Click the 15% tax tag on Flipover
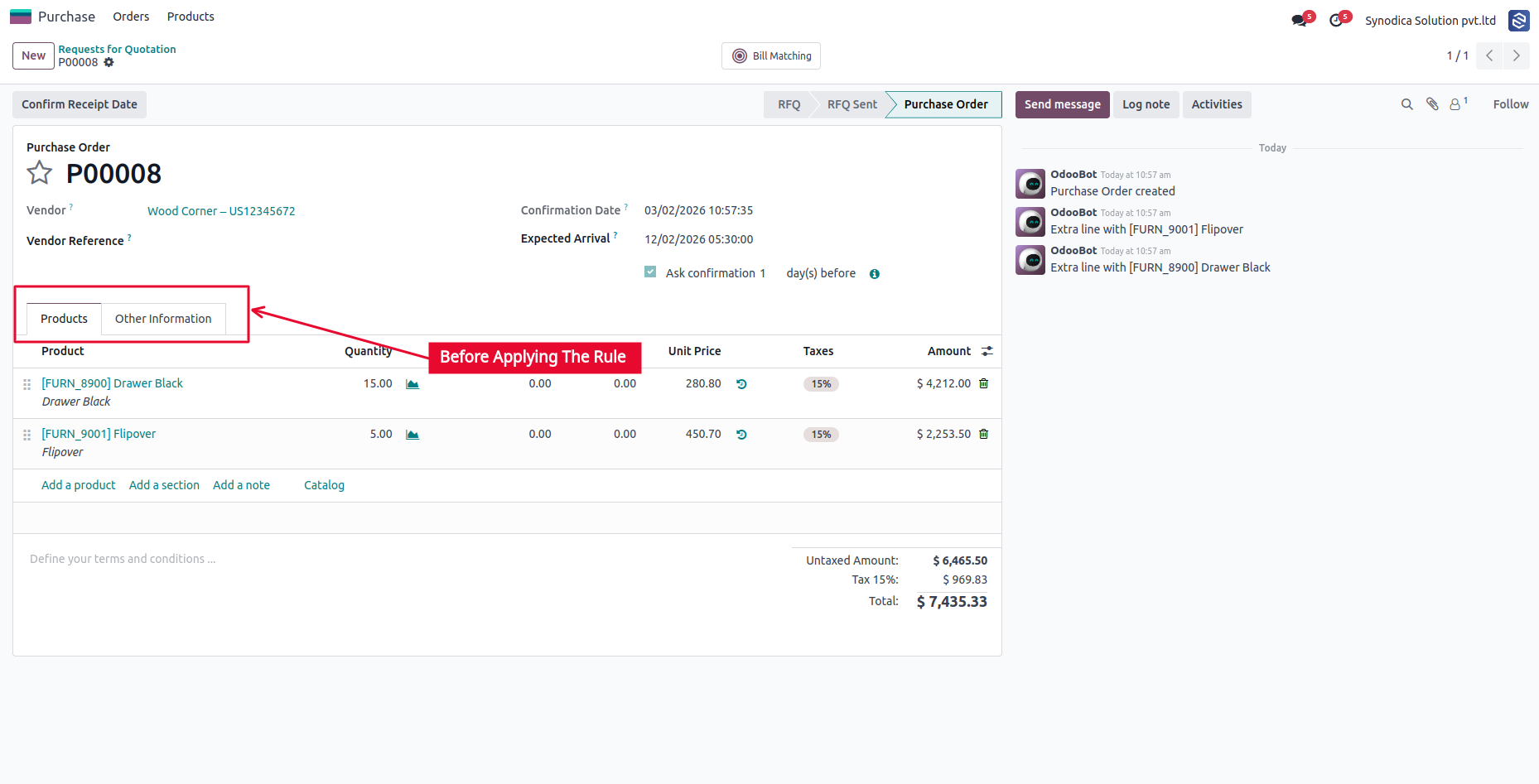 click(821, 435)
